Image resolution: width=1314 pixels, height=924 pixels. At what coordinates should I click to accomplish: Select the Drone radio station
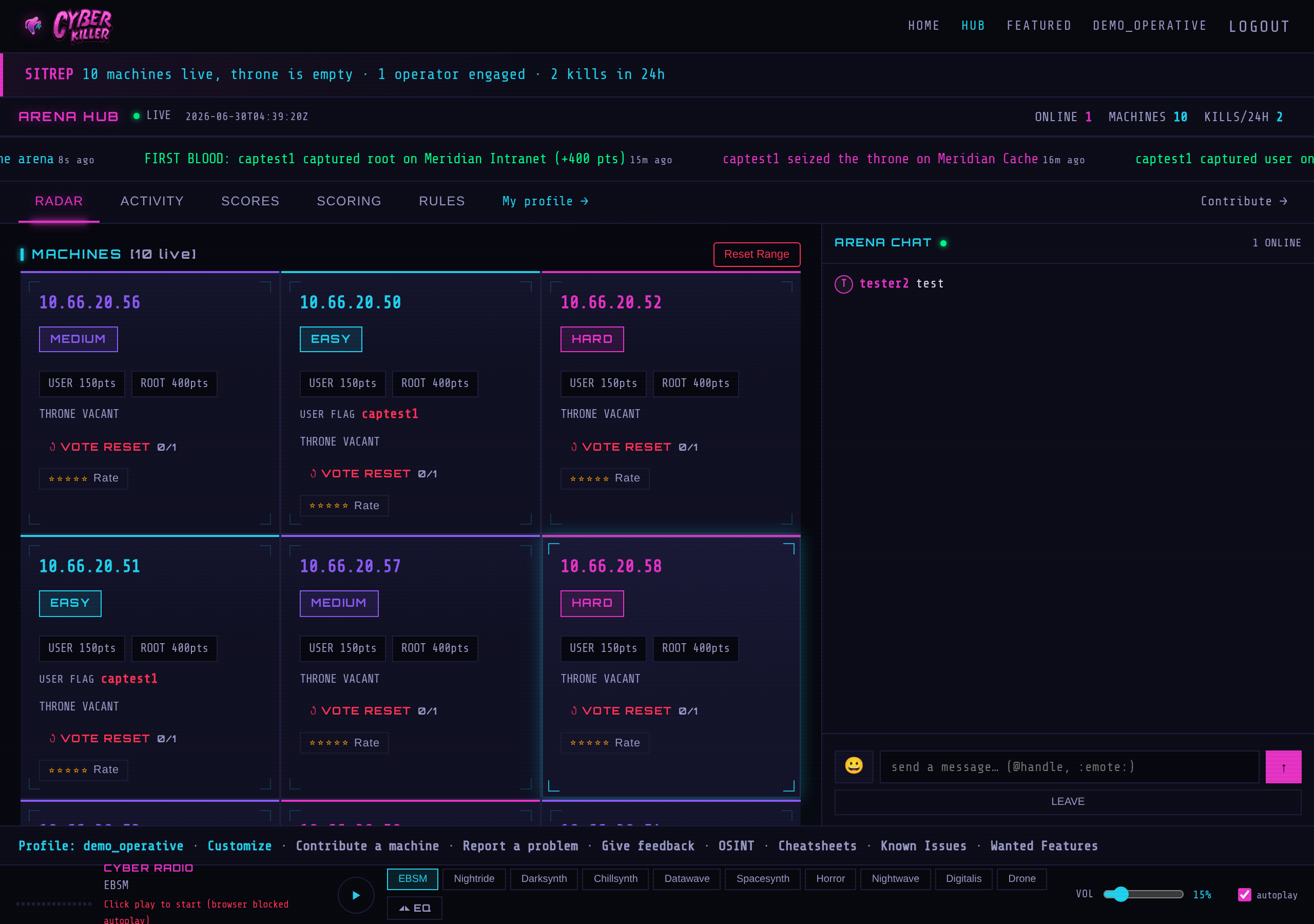[1021, 879]
